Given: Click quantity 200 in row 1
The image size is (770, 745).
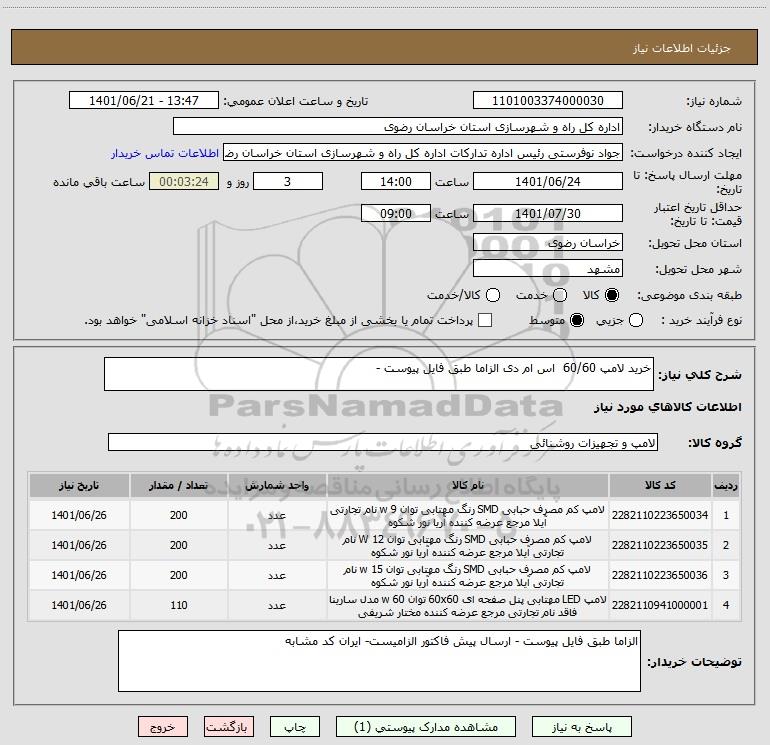Looking at the screenshot, I should (x=179, y=515).
